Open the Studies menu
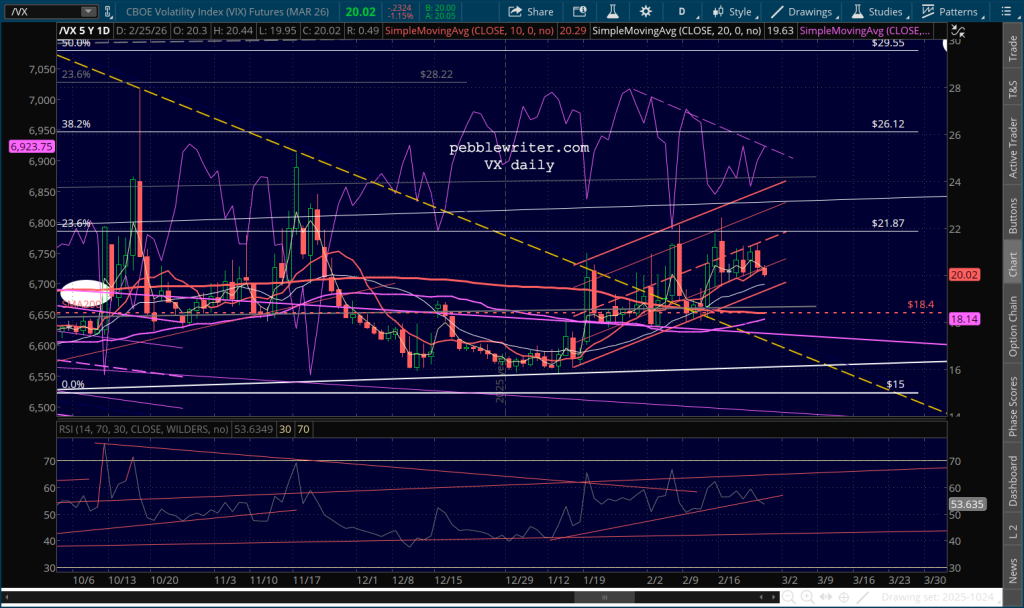Image resolution: width=1024 pixels, height=608 pixels. coord(877,12)
